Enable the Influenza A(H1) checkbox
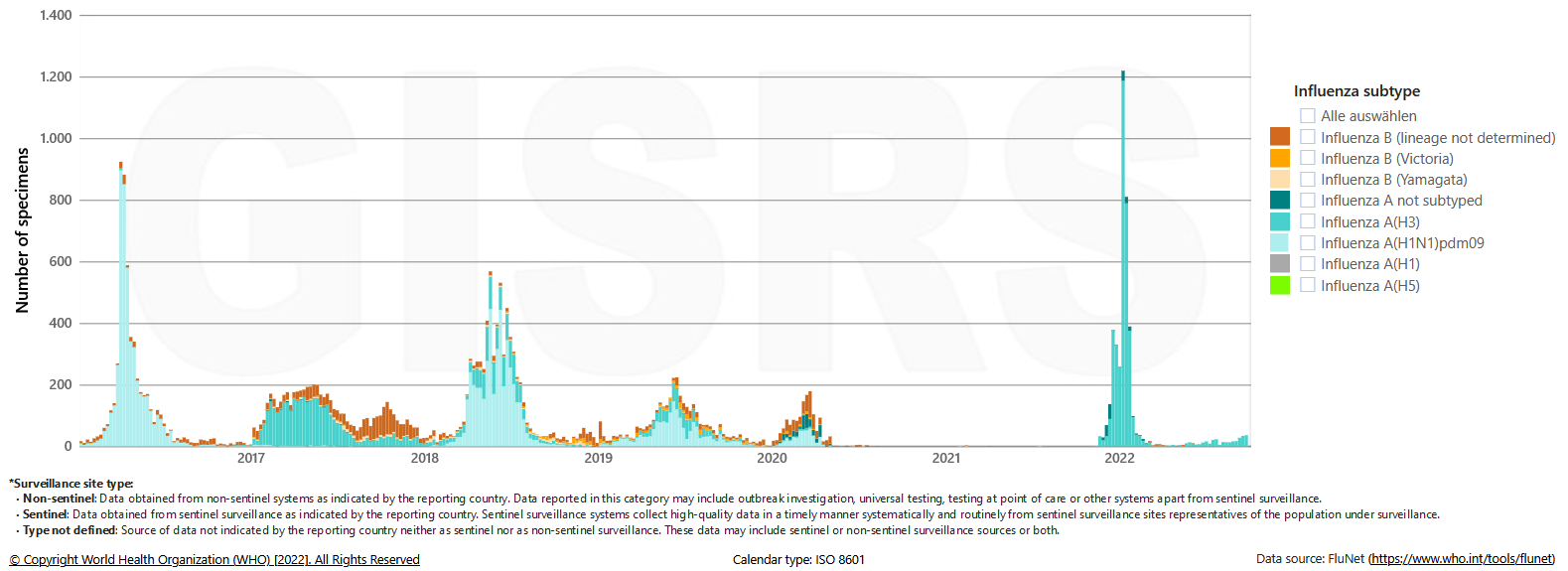1568x571 pixels. pos(1308,263)
